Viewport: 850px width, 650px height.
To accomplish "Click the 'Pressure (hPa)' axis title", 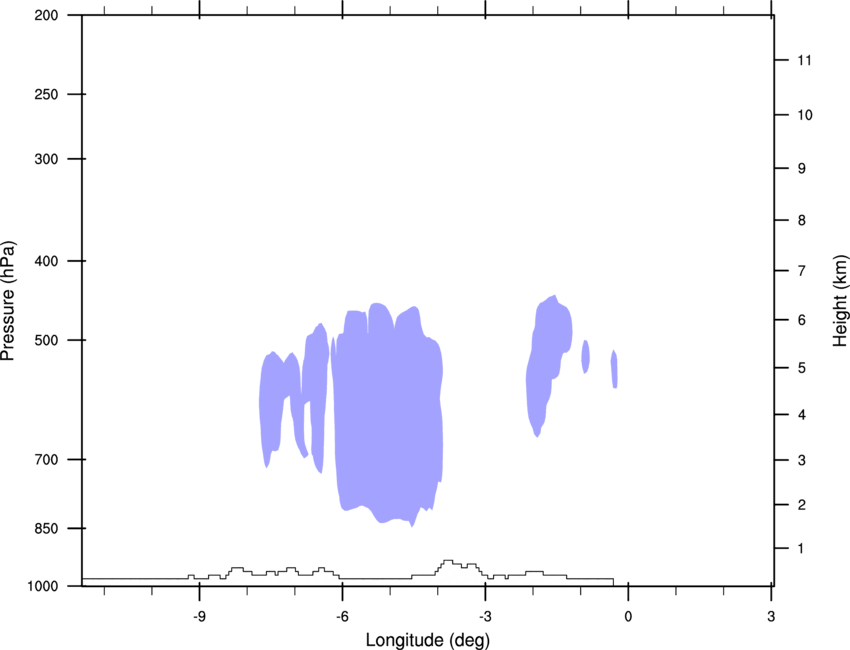I will 8,301.
